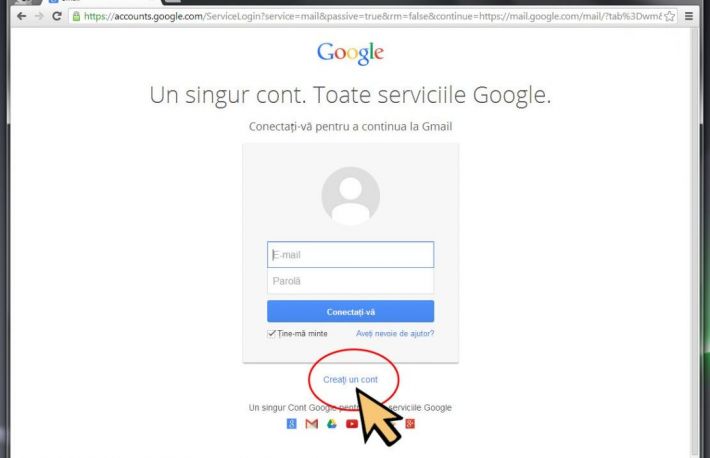
Task: Toggle the Ține-mă minte checkbox
Action: point(272,333)
